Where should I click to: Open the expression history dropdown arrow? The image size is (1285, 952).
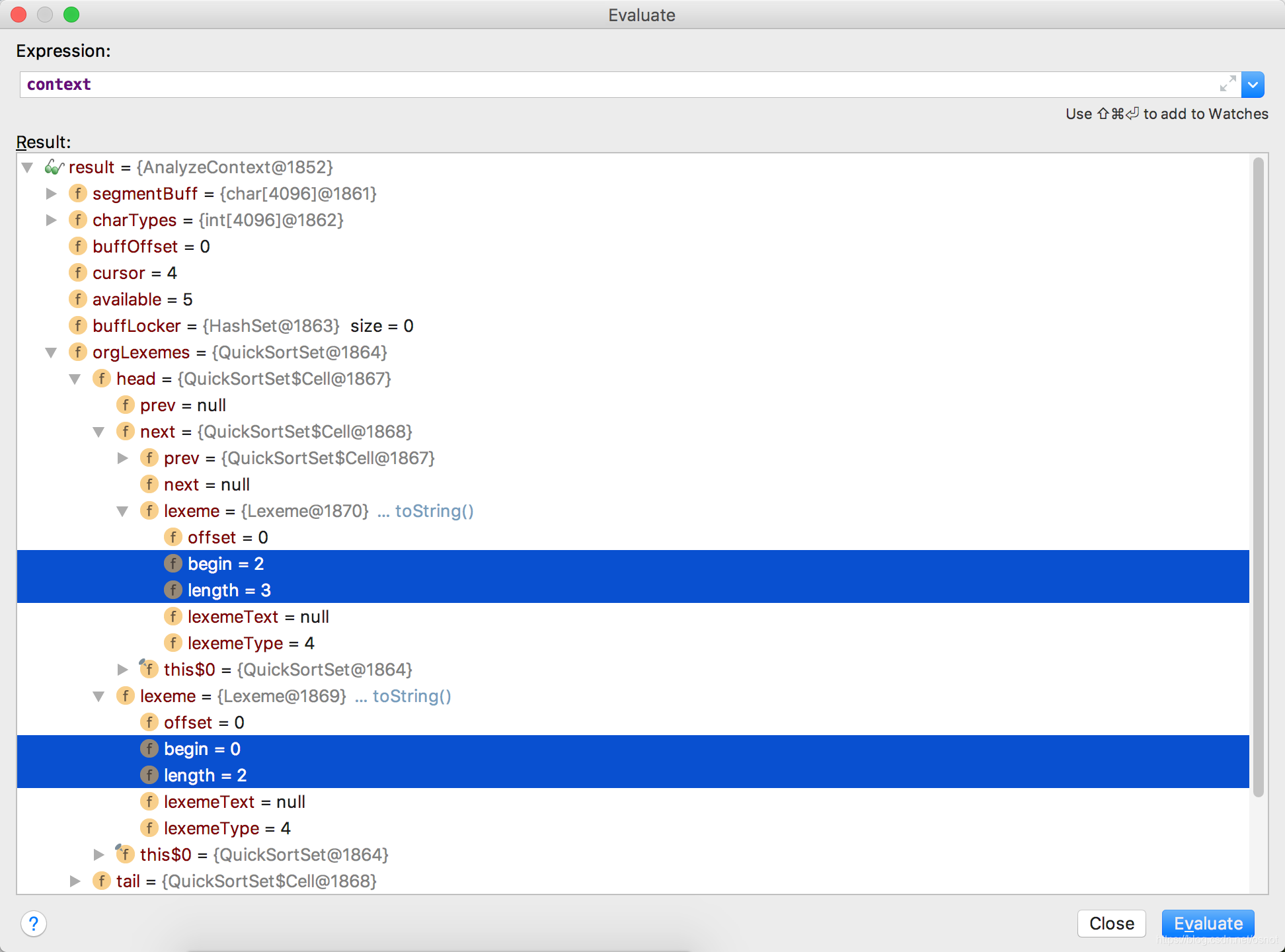[1253, 85]
